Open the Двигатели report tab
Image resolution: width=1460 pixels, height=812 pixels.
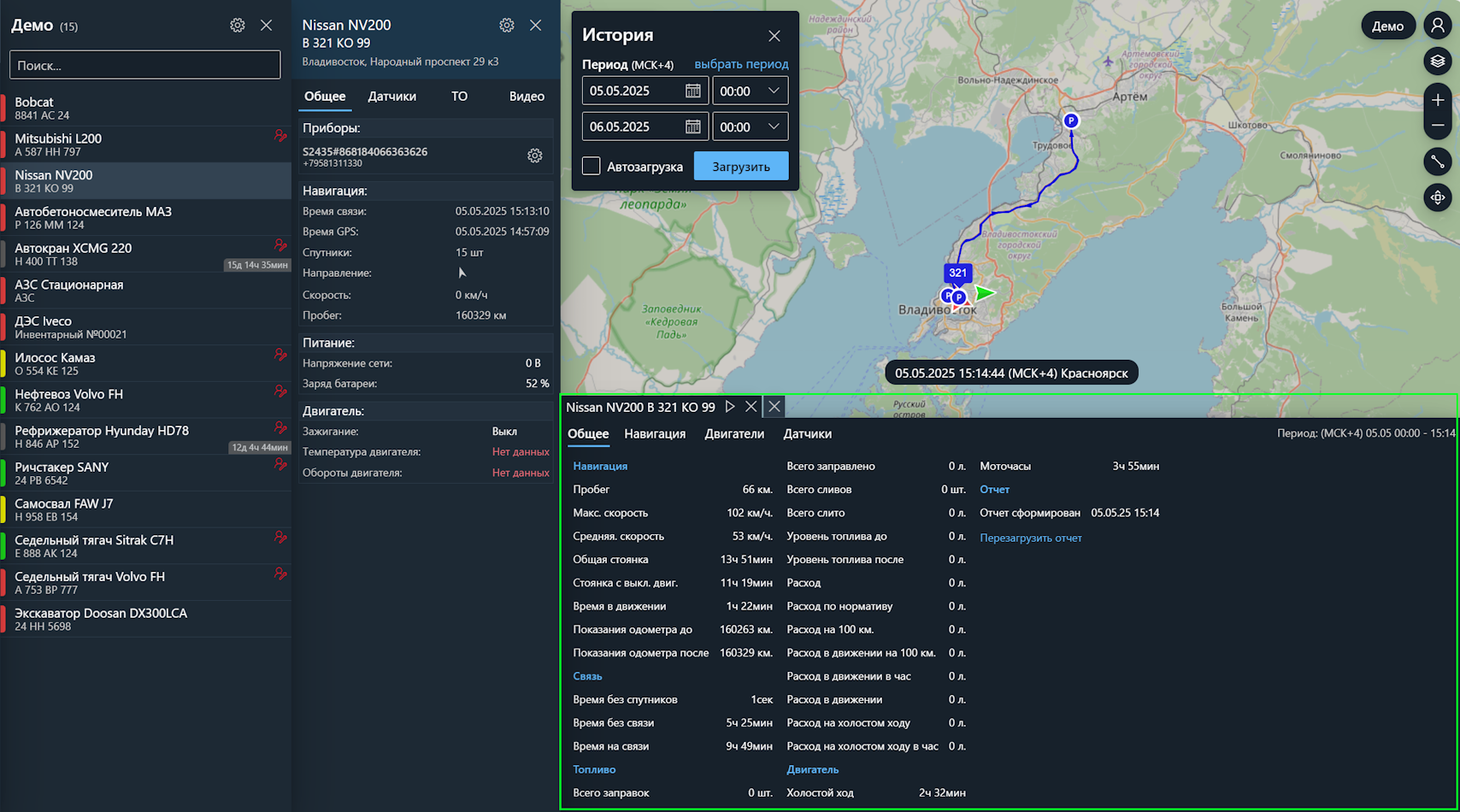[x=734, y=434]
